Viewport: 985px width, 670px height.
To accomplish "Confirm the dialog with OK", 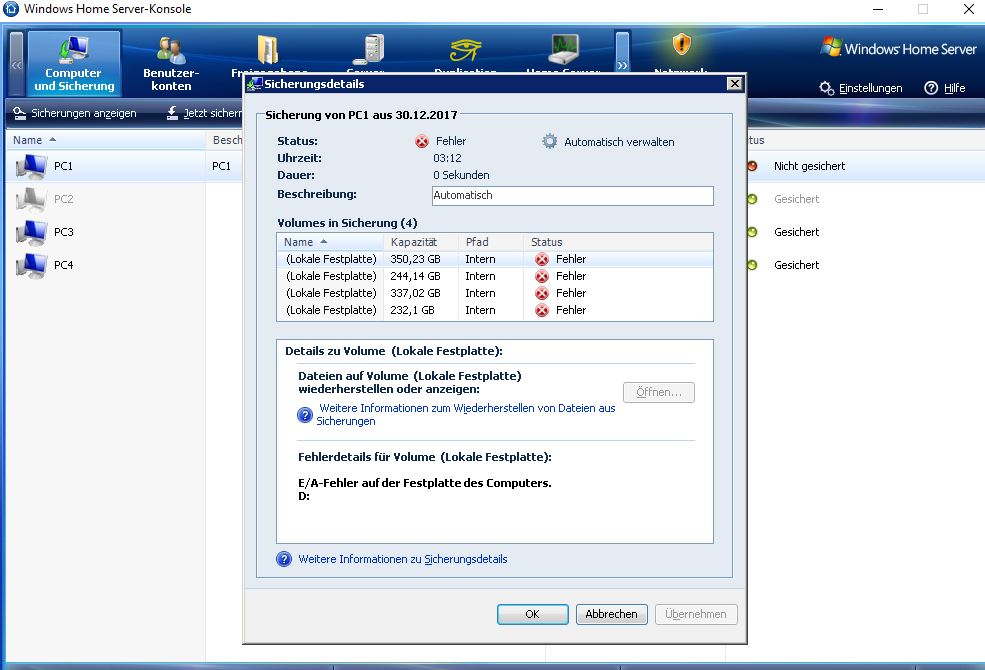I will coord(533,614).
